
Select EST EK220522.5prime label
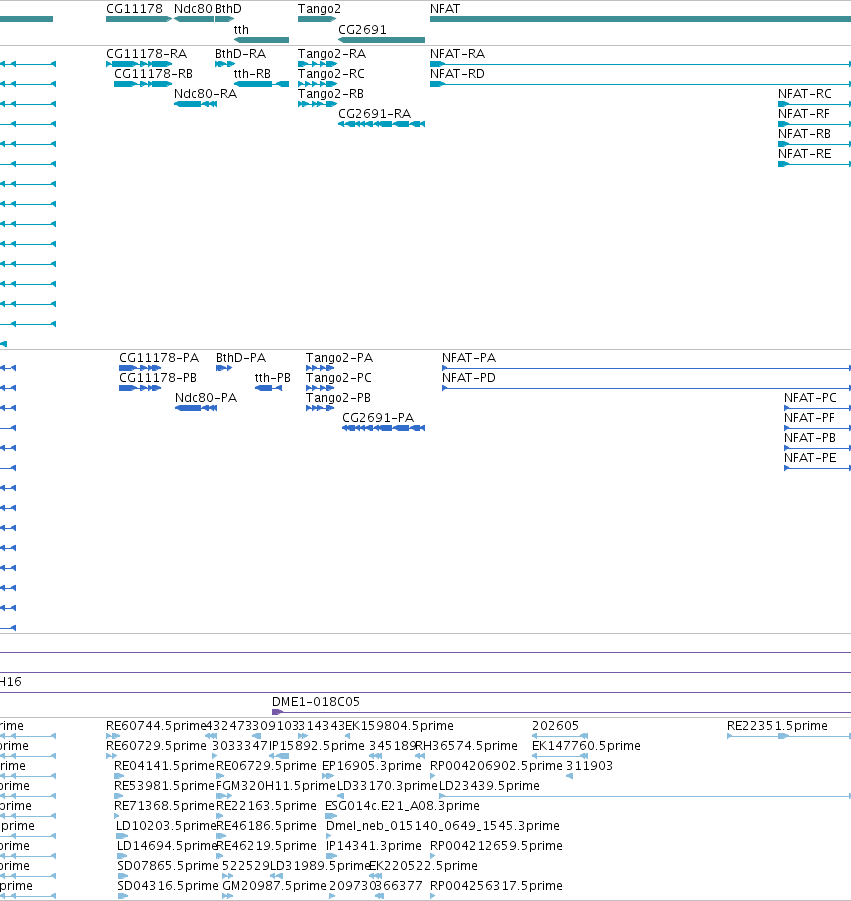423,867
